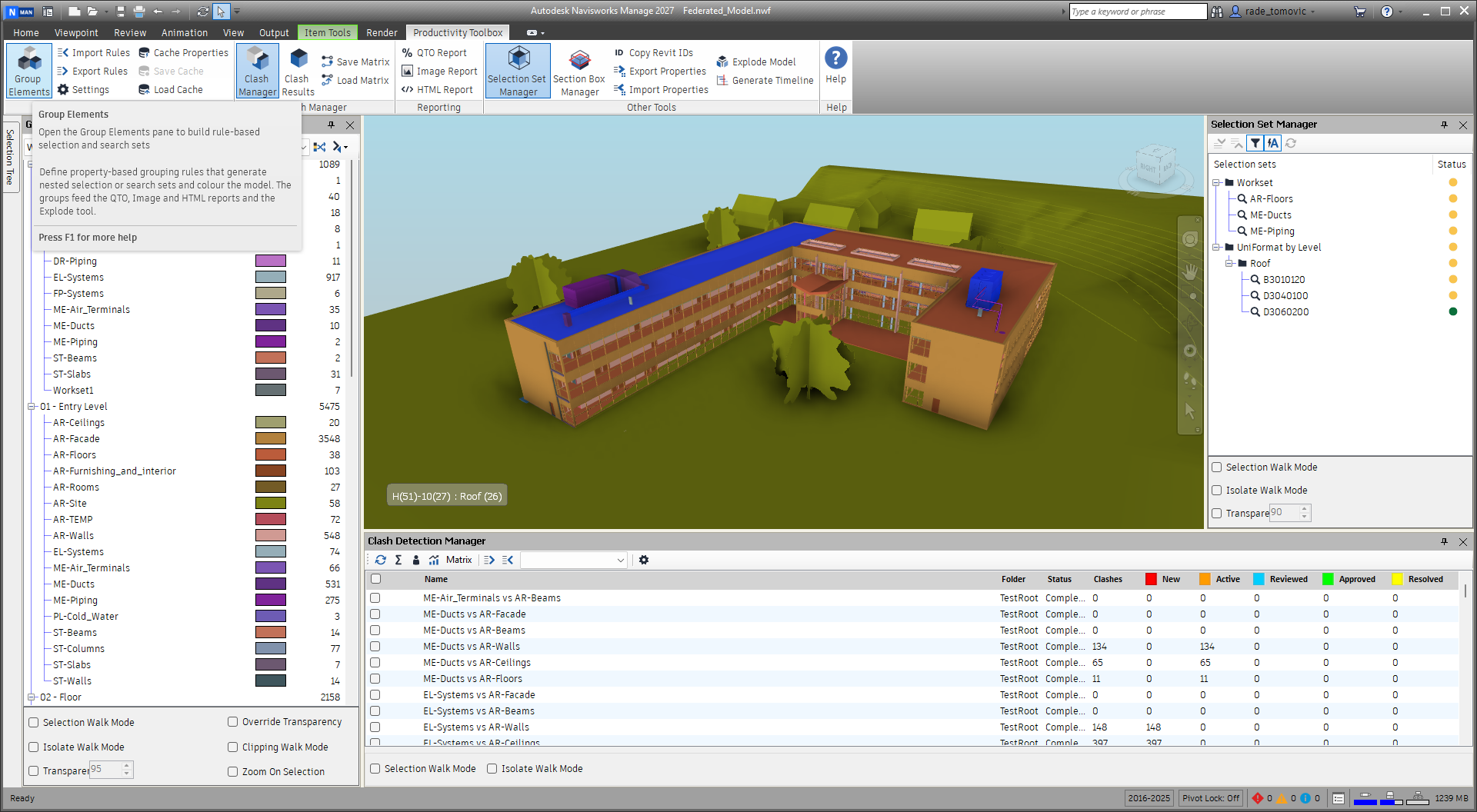Click the 2016-2025 status bar button
Viewport: 1477px width, 812px height.
point(1149,798)
